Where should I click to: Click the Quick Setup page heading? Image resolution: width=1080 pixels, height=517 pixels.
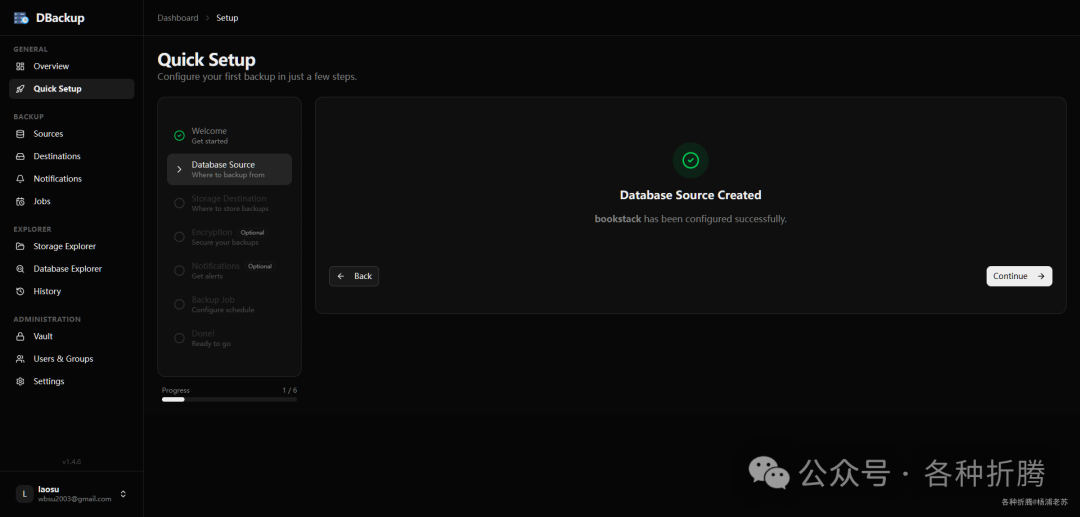coord(206,59)
